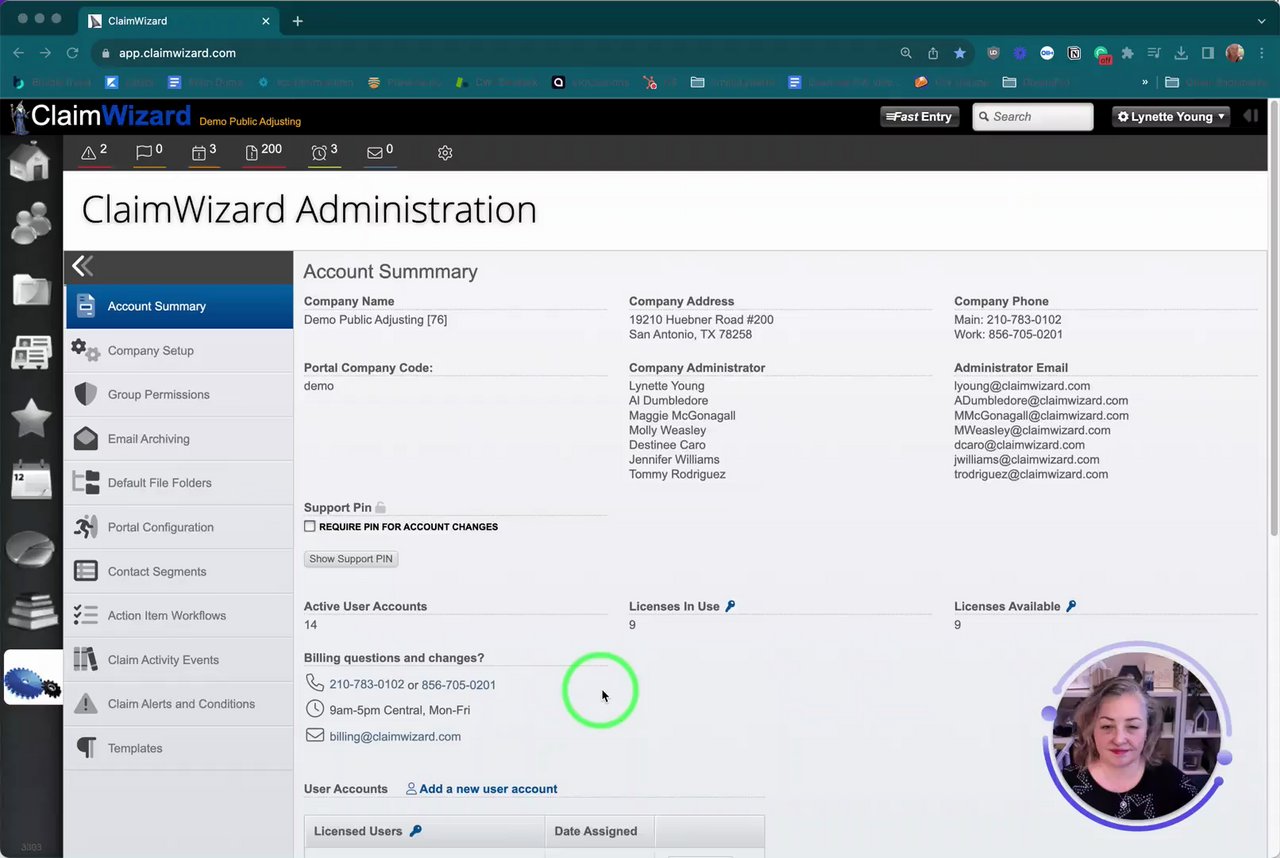Open Default File Folders in admin menu
The width and height of the screenshot is (1280, 858).
tap(179, 483)
